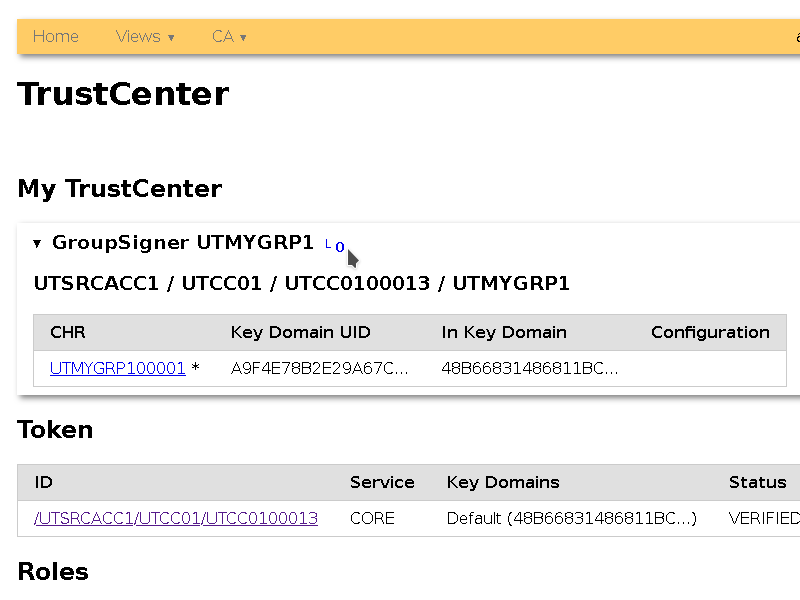The width and height of the screenshot is (800, 600).
Task: Click the Key Domain UID column header
Action: [x=300, y=332]
